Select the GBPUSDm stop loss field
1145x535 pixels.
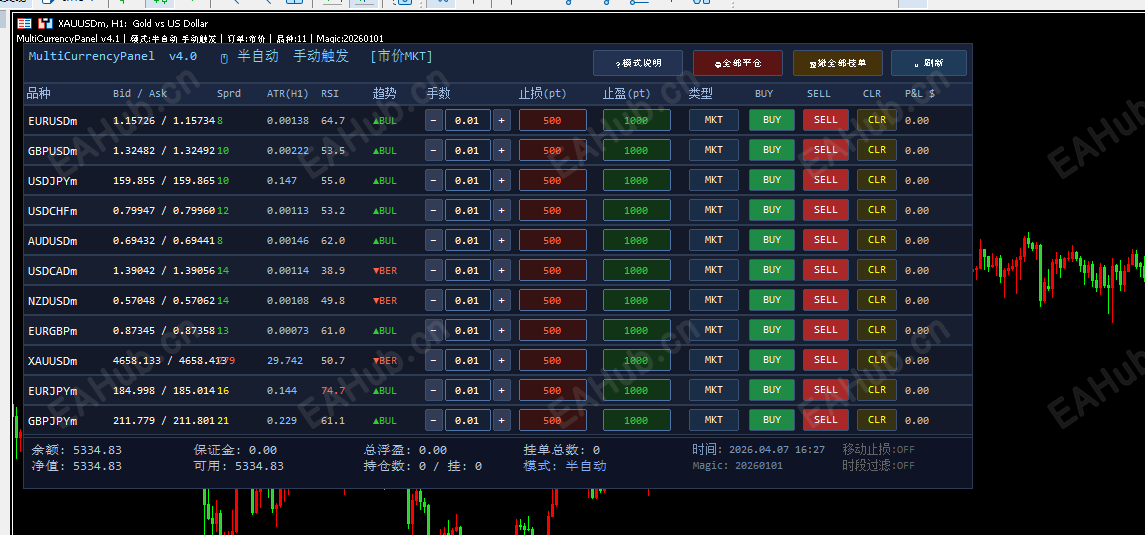click(553, 150)
